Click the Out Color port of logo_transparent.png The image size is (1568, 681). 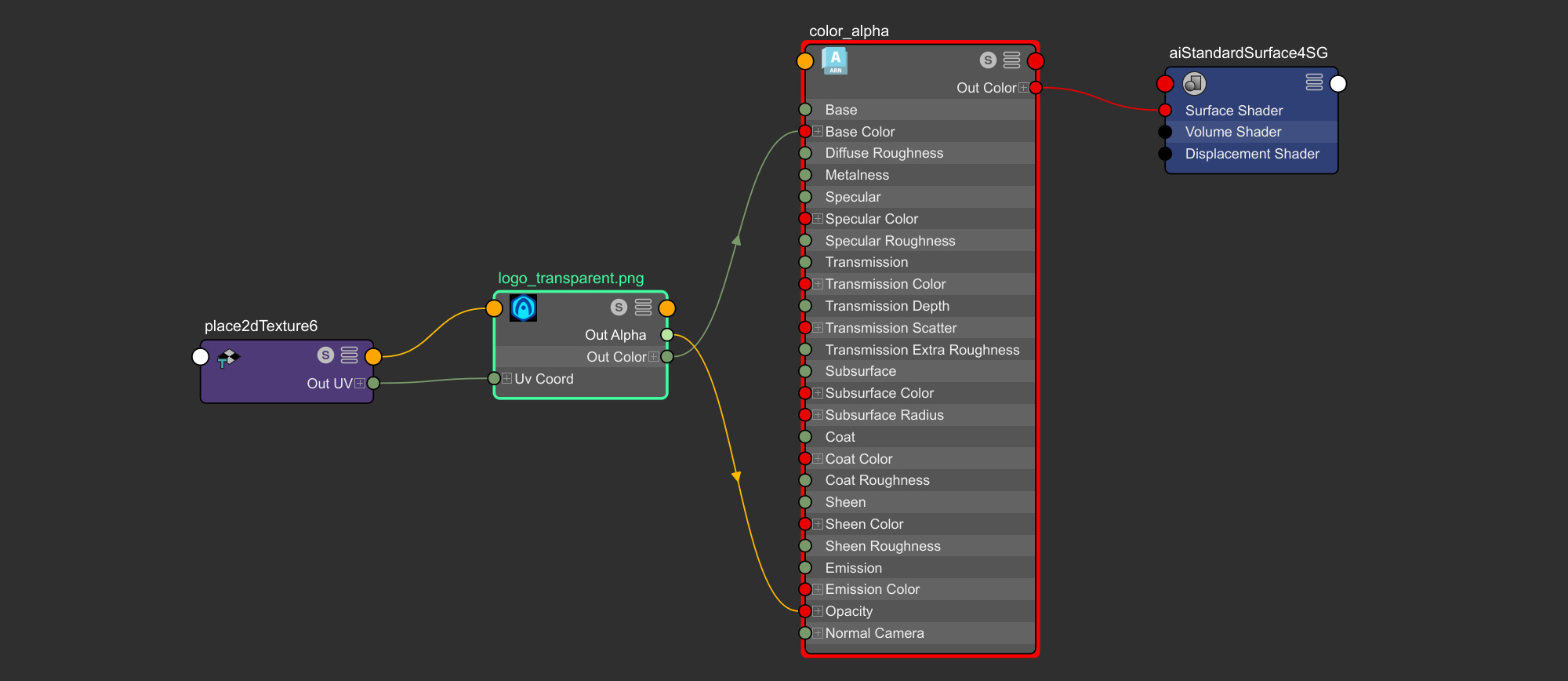667,357
